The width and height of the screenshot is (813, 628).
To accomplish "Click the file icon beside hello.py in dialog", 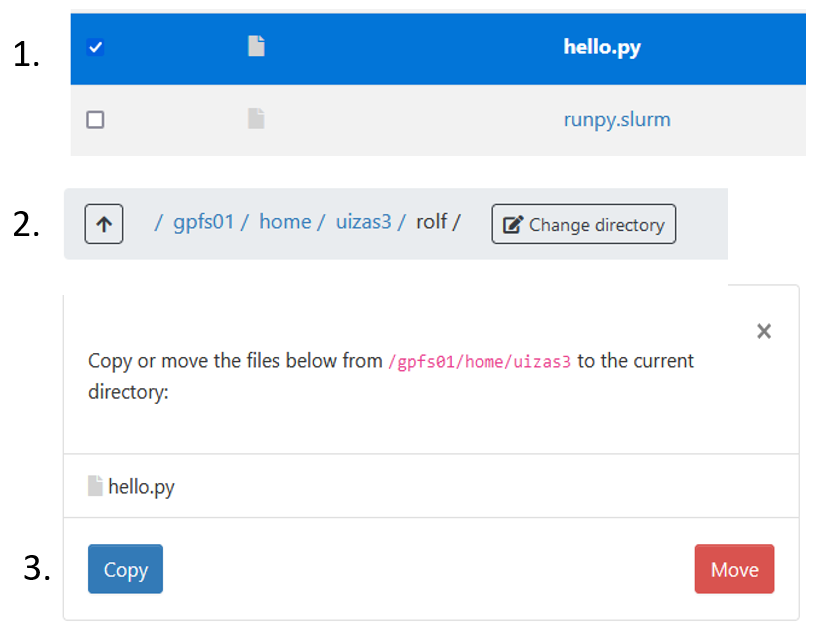I will tap(95, 486).
